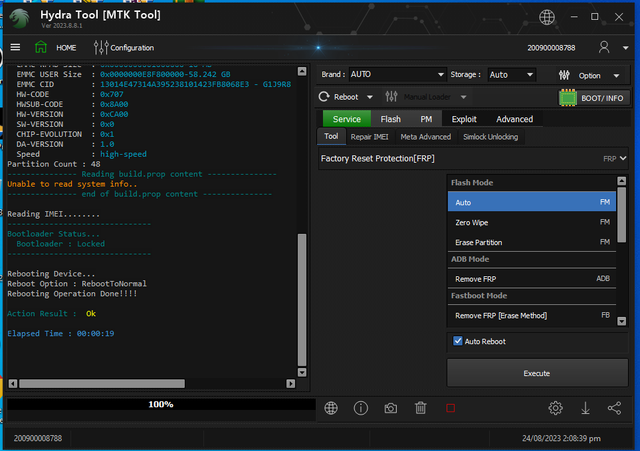The height and width of the screenshot is (451, 640).
Task: Click the status bar date and time
Action: click(561, 438)
